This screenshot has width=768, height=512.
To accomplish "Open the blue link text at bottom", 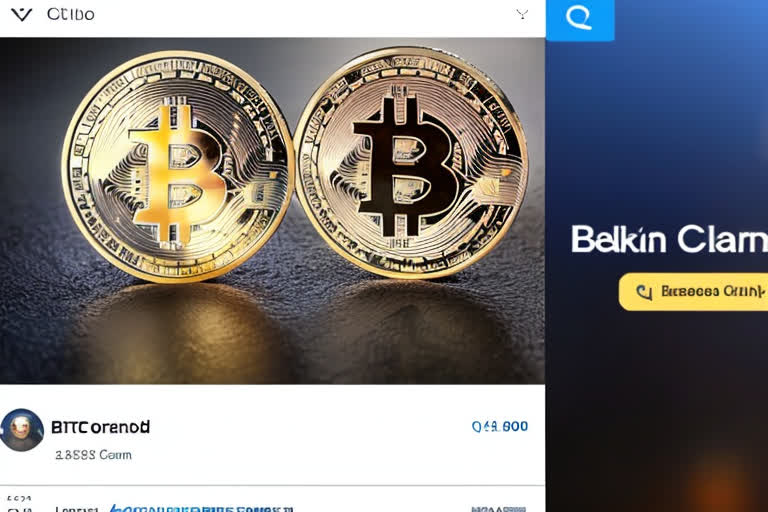I will pos(201,508).
